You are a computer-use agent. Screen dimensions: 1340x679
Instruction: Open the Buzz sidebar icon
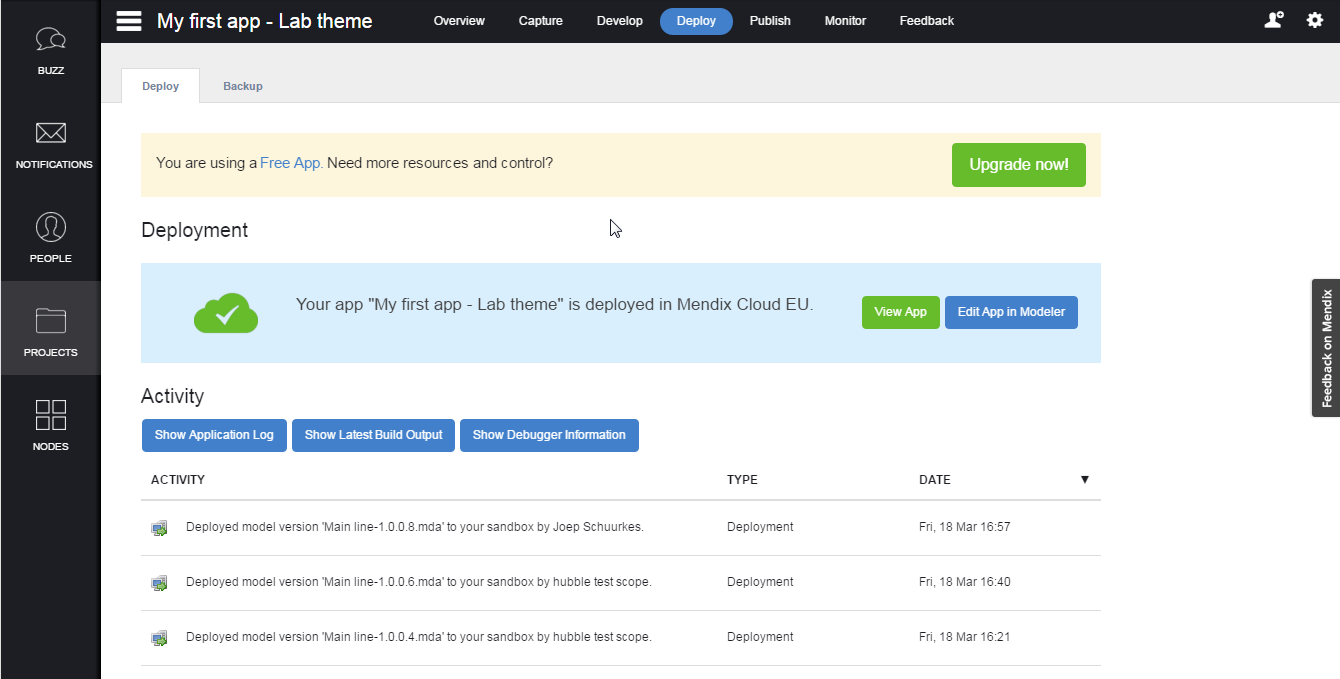(51, 40)
